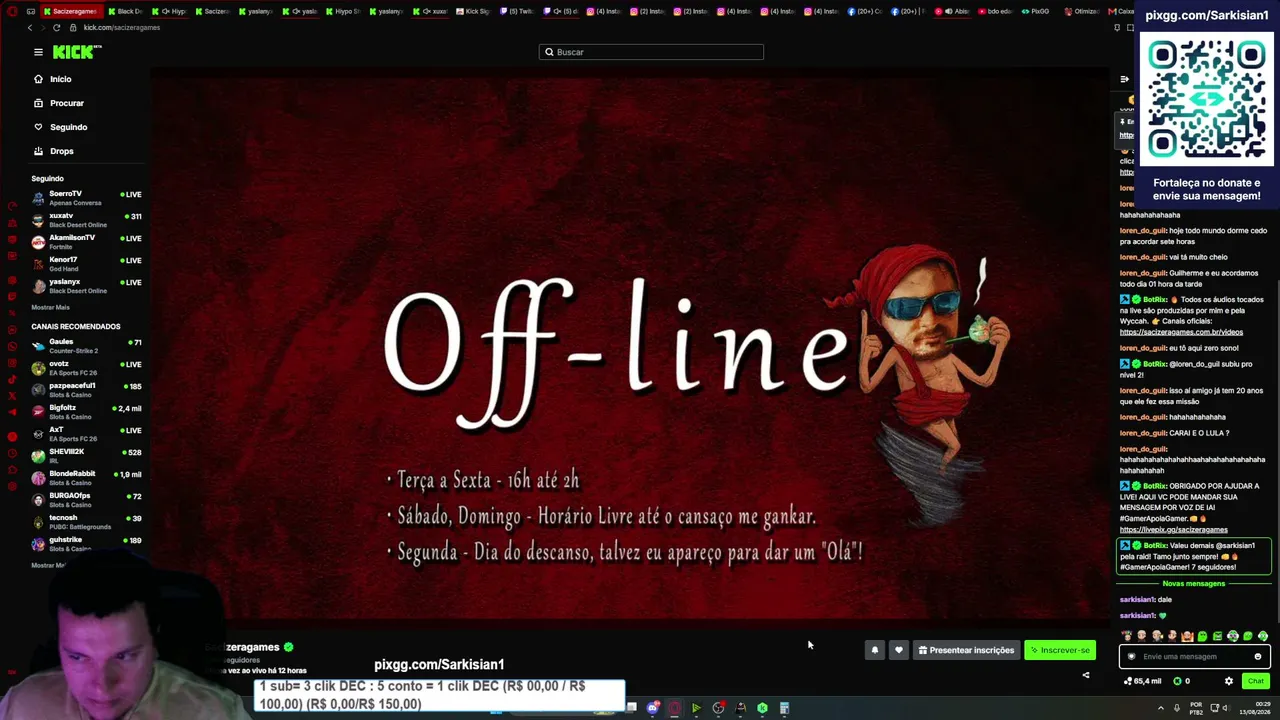Open the livepix.gg/sacizeragames chat link
The image size is (1280, 720).
click(x=1173, y=530)
